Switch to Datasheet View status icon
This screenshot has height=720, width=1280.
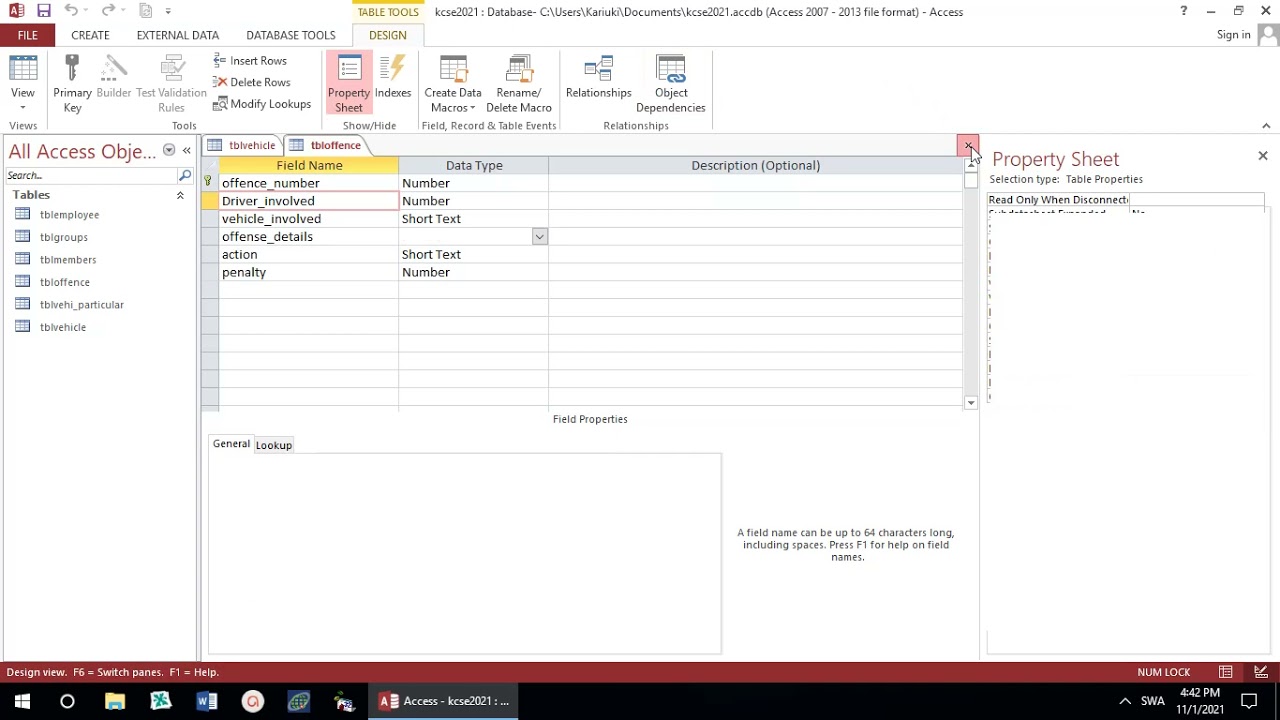coord(1226,672)
